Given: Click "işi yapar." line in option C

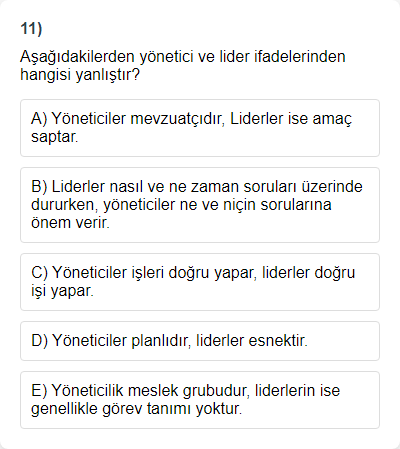Looking at the screenshot, I should click(62, 291).
